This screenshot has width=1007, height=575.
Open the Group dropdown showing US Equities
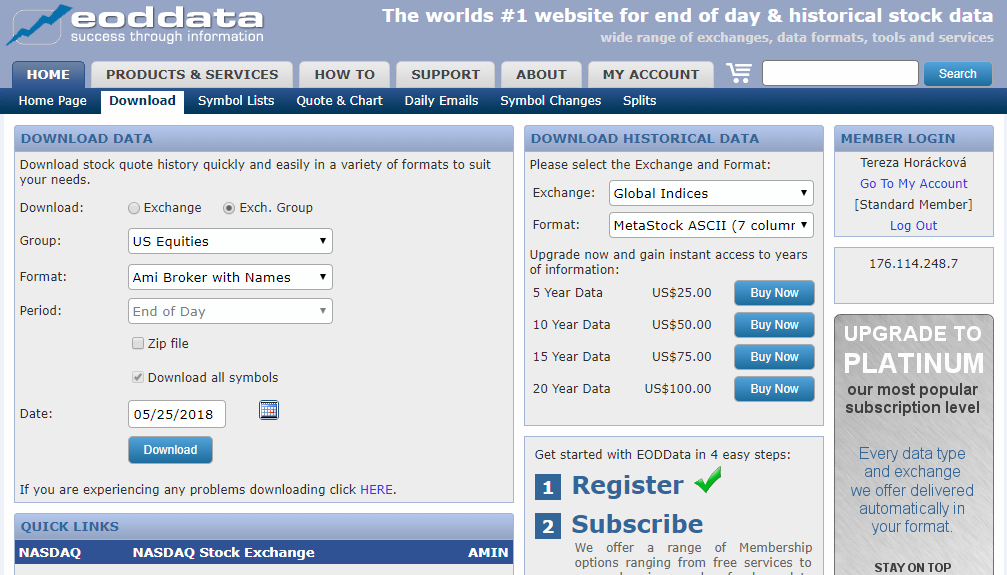tap(230, 241)
